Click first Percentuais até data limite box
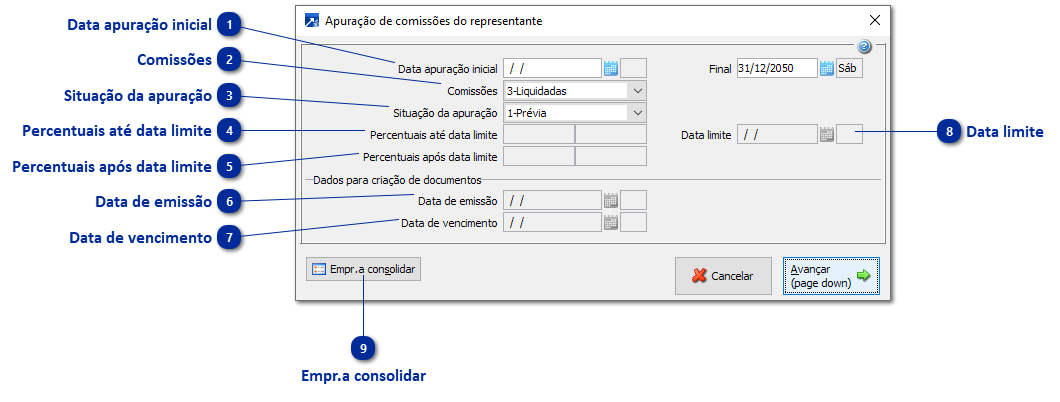 (539, 134)
